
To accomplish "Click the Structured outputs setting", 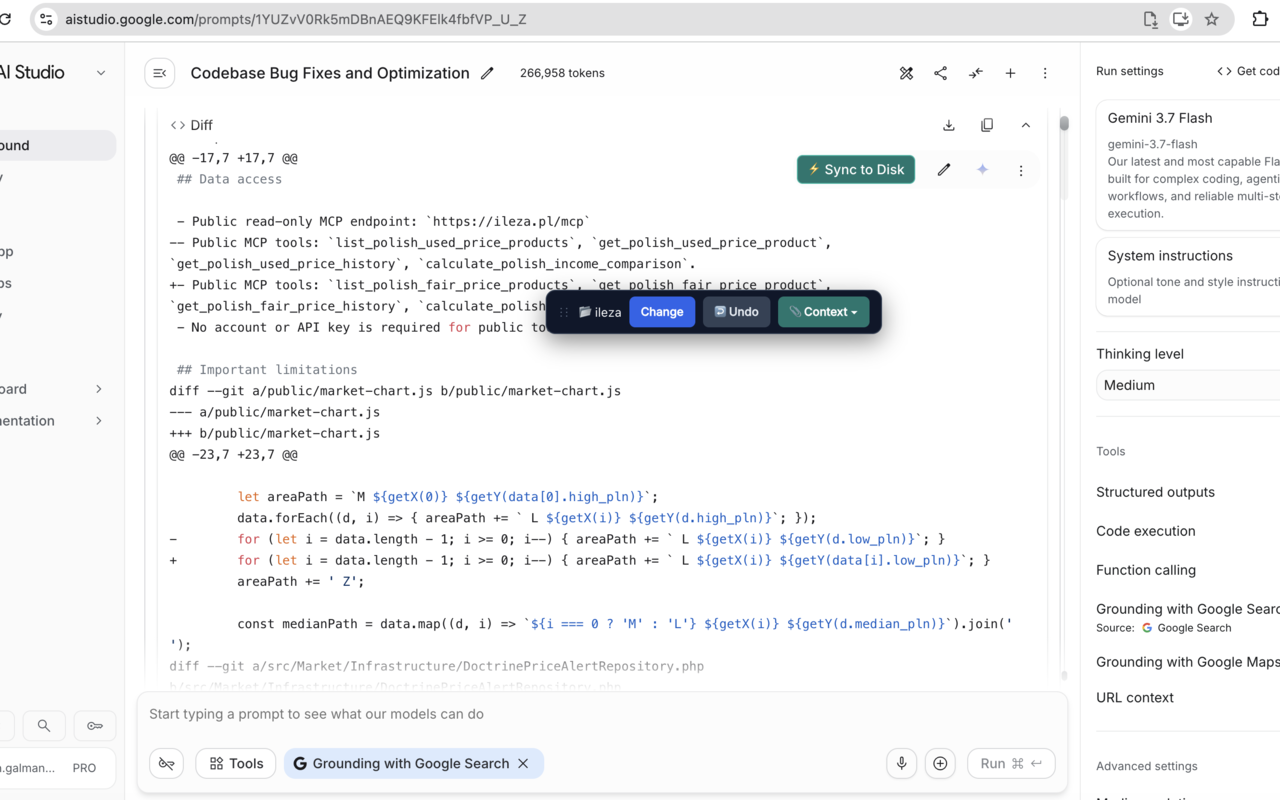I will [x=1155, y=492].
